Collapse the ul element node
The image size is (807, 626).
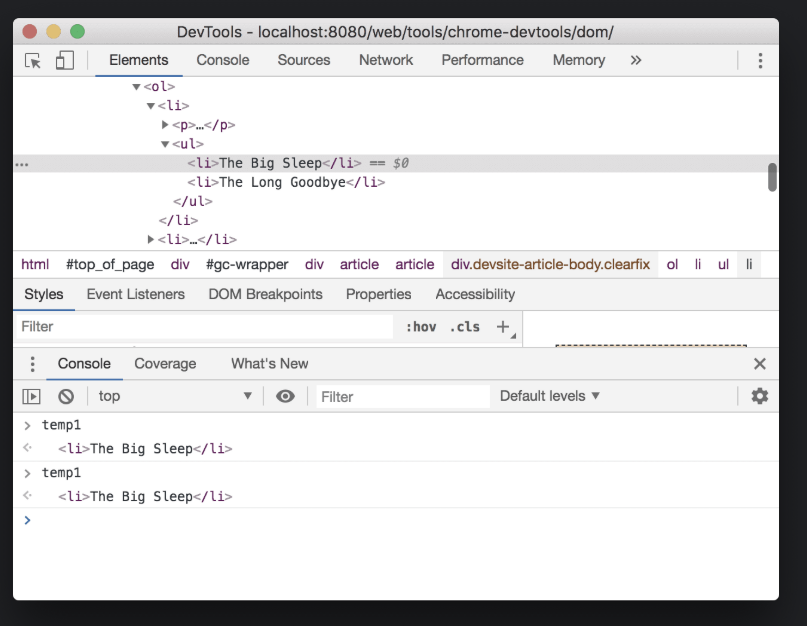[165, 143]
